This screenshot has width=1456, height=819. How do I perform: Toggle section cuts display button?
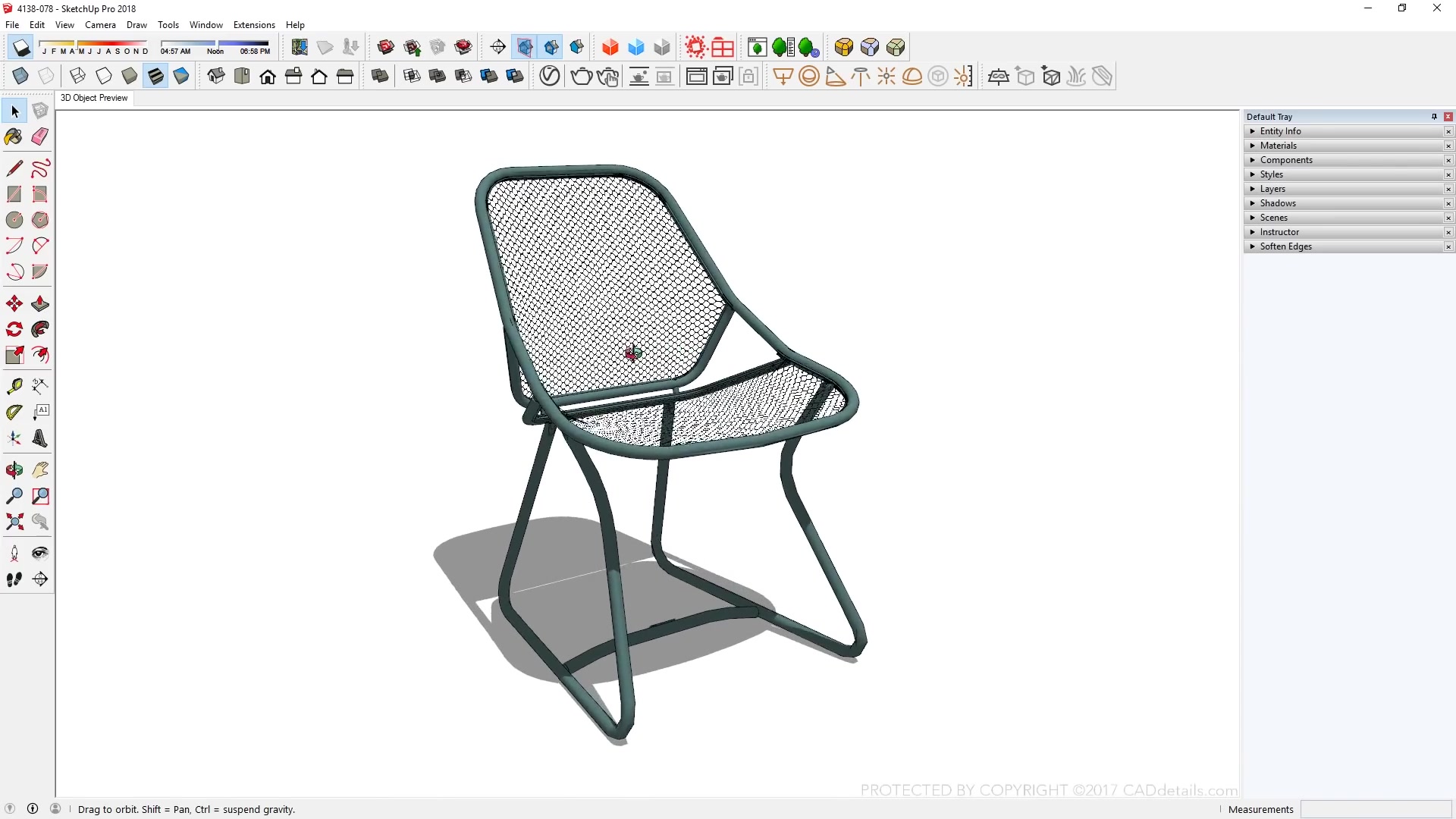point(551,48)
